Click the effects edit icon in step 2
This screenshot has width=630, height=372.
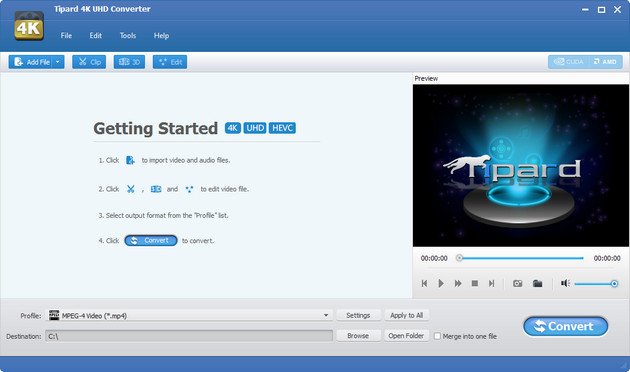pos(189,189)
